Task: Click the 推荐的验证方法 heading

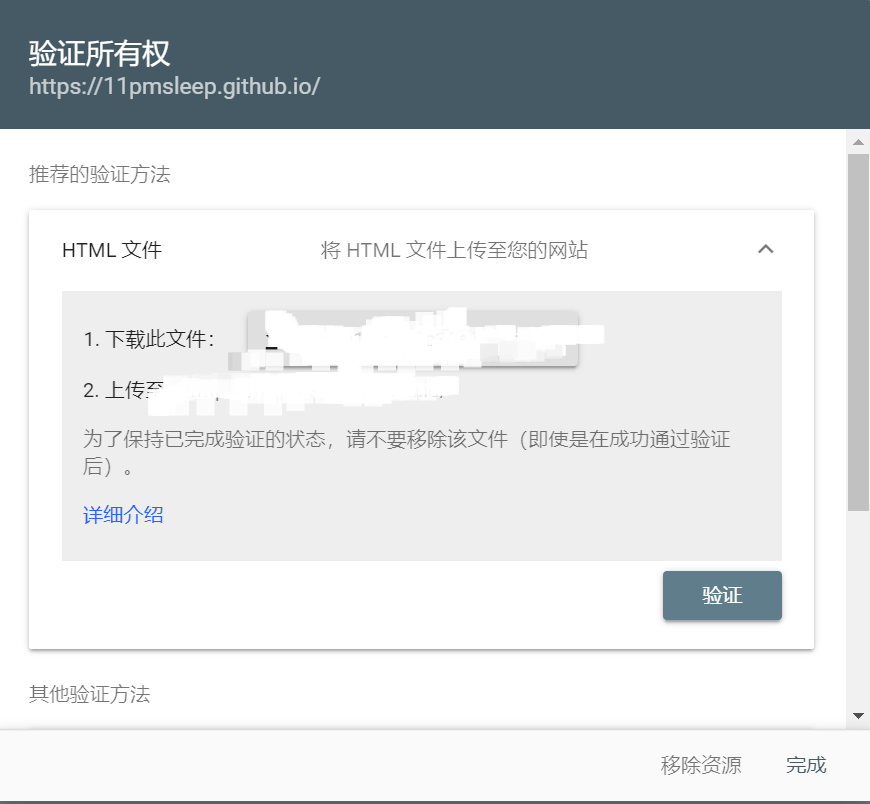Action: pyautogui.click(x=99, y=174)
